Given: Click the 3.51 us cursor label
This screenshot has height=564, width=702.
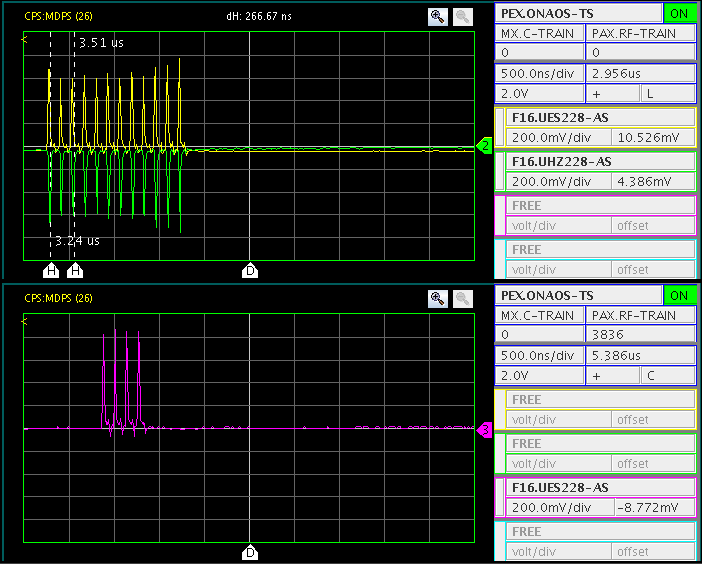Looking at the screenshot, I should pyautogui.click(x=101, y=43).
